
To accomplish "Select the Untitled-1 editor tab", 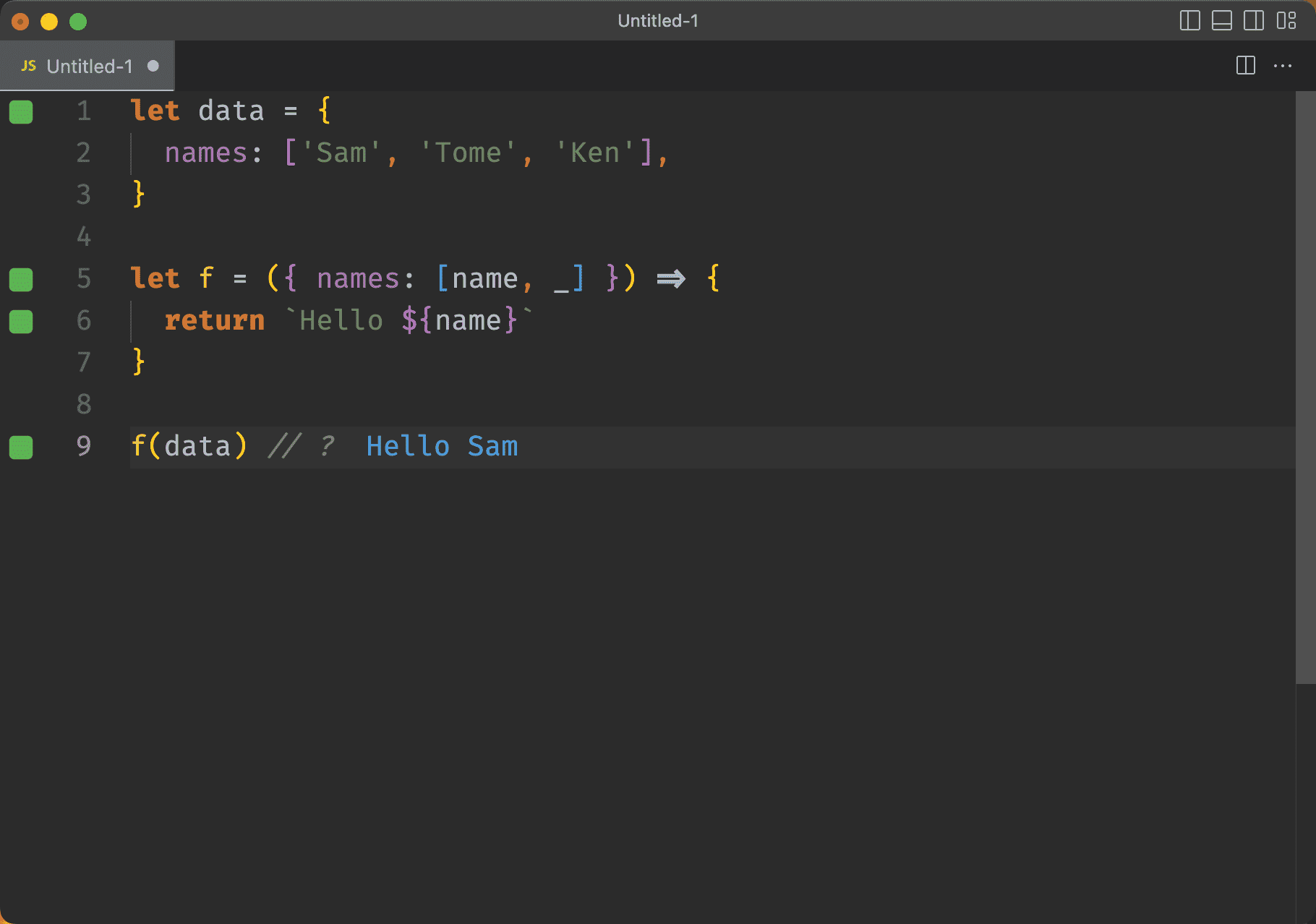I will 89,67.
